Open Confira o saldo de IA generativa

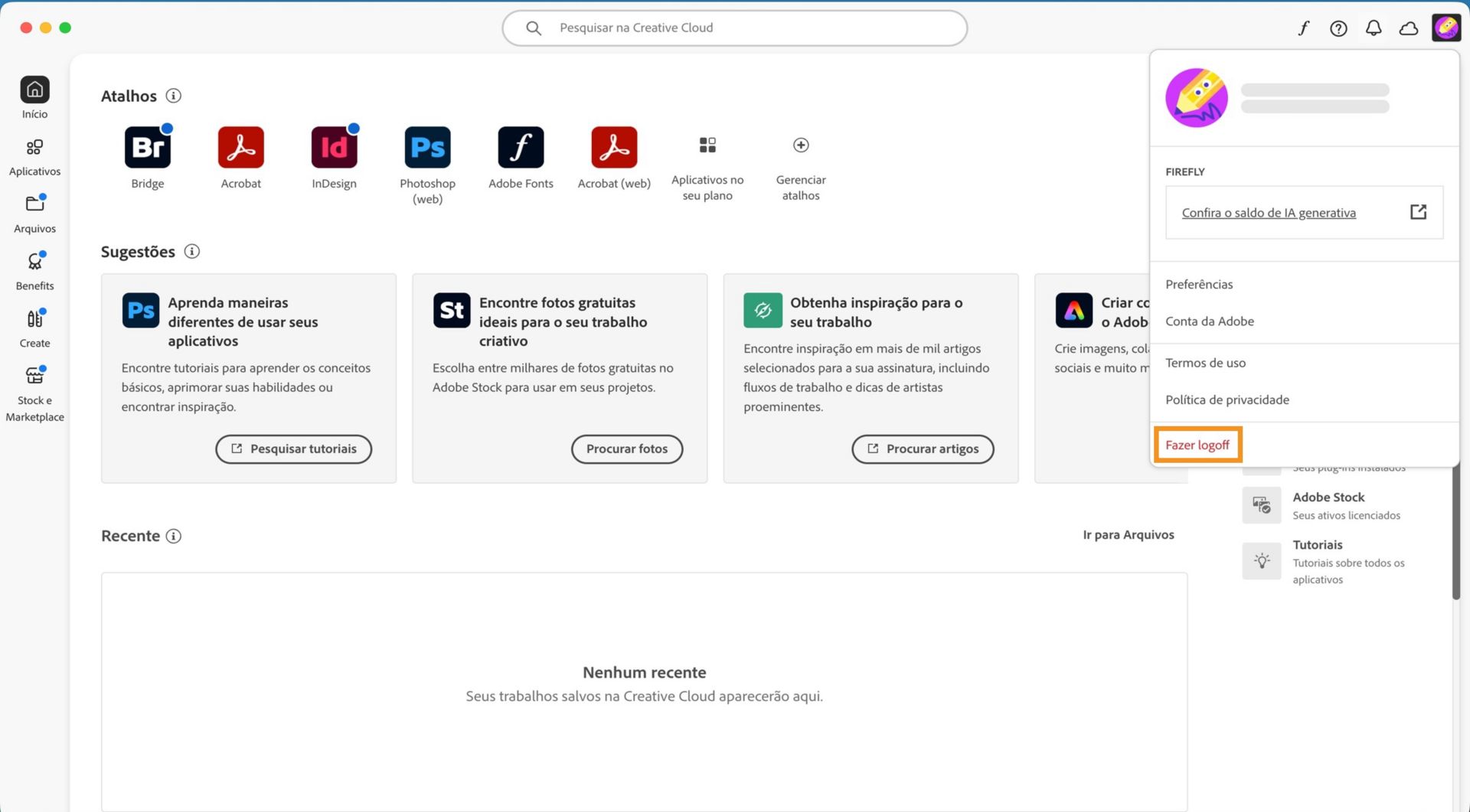coord(1269,212)
